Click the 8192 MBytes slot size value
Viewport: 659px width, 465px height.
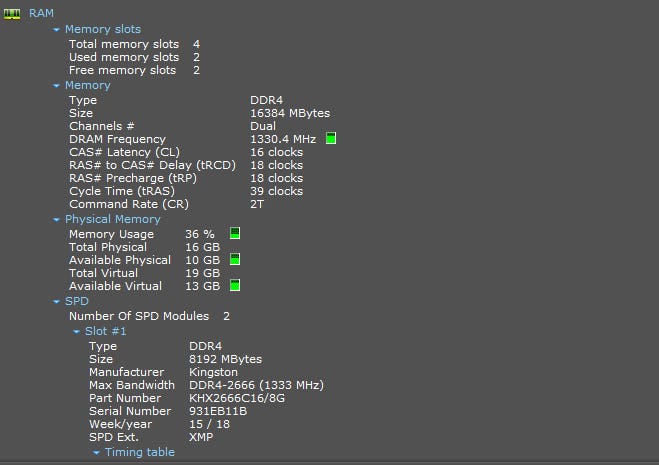[x=225, y=359]
